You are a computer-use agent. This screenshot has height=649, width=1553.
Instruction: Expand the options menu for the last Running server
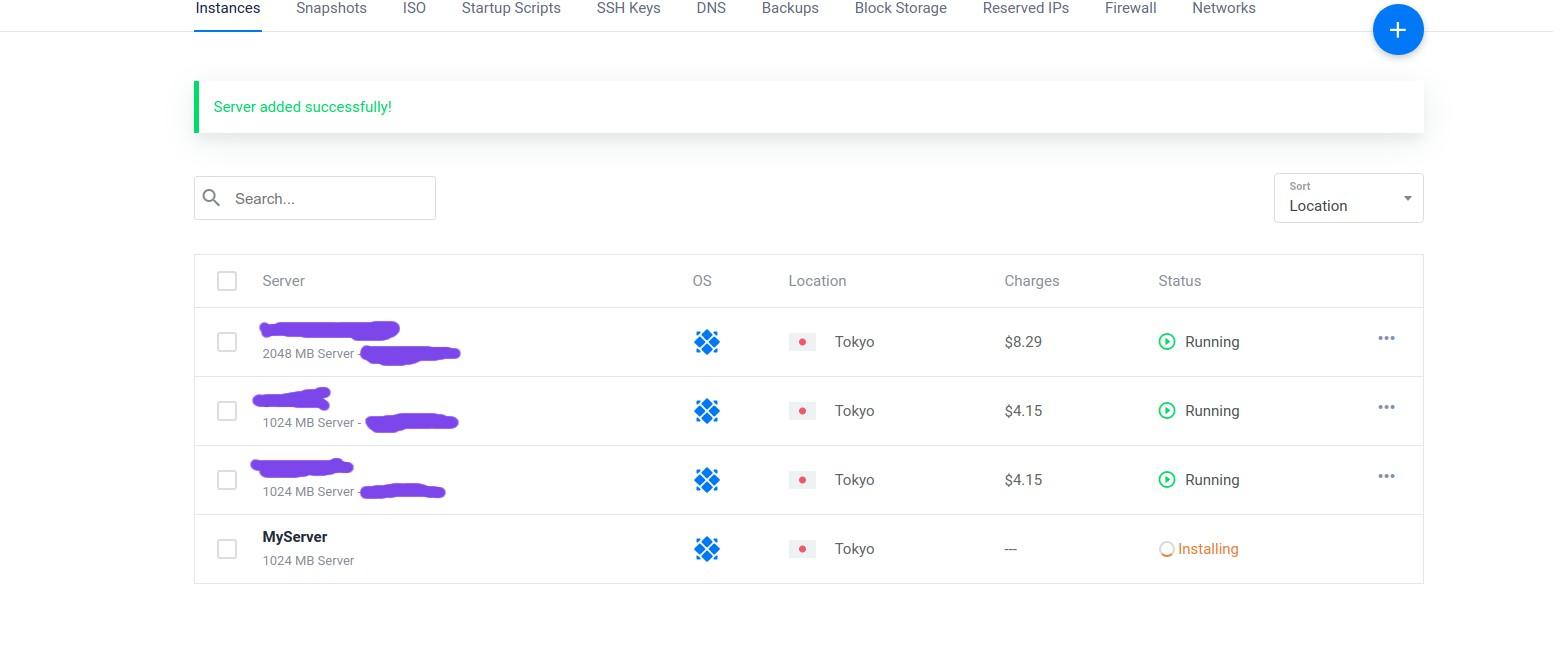(1386, 477)
